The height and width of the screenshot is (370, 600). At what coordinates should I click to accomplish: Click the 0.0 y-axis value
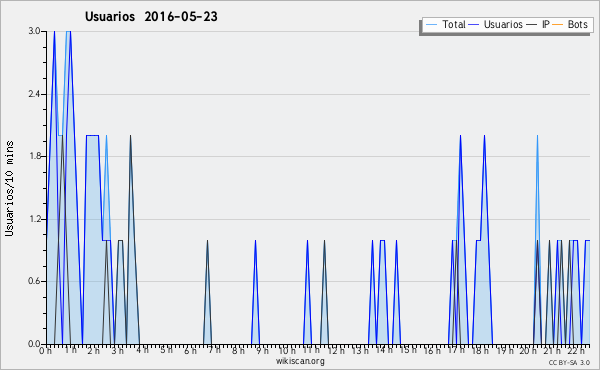tap(34, 344)
